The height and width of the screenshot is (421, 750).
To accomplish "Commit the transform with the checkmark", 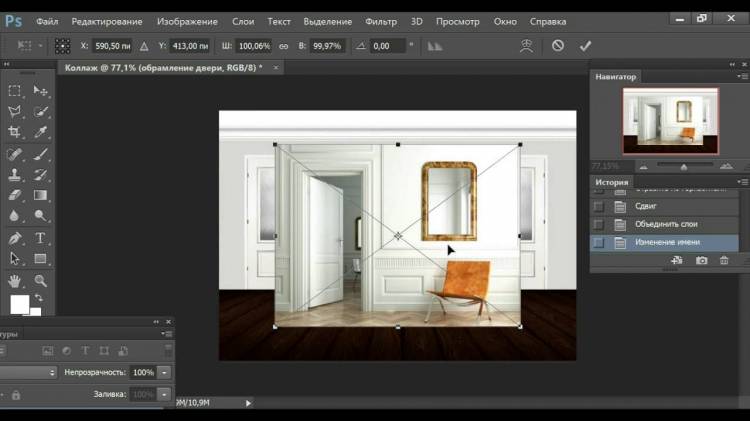I will 585,46.
